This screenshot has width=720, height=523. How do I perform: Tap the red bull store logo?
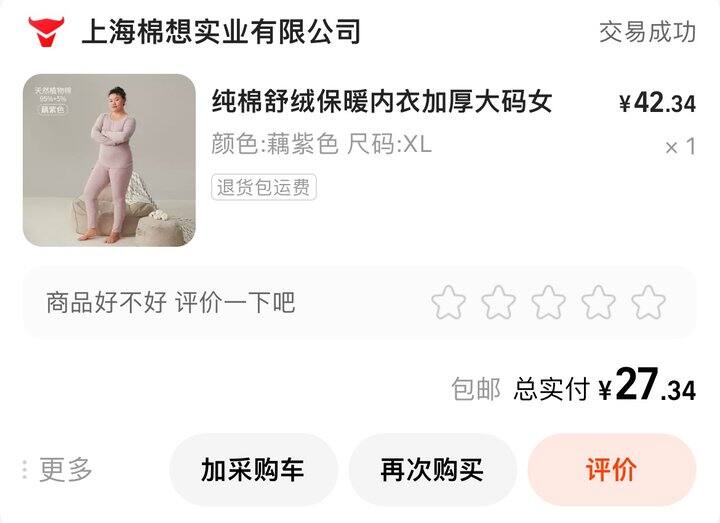46,32
